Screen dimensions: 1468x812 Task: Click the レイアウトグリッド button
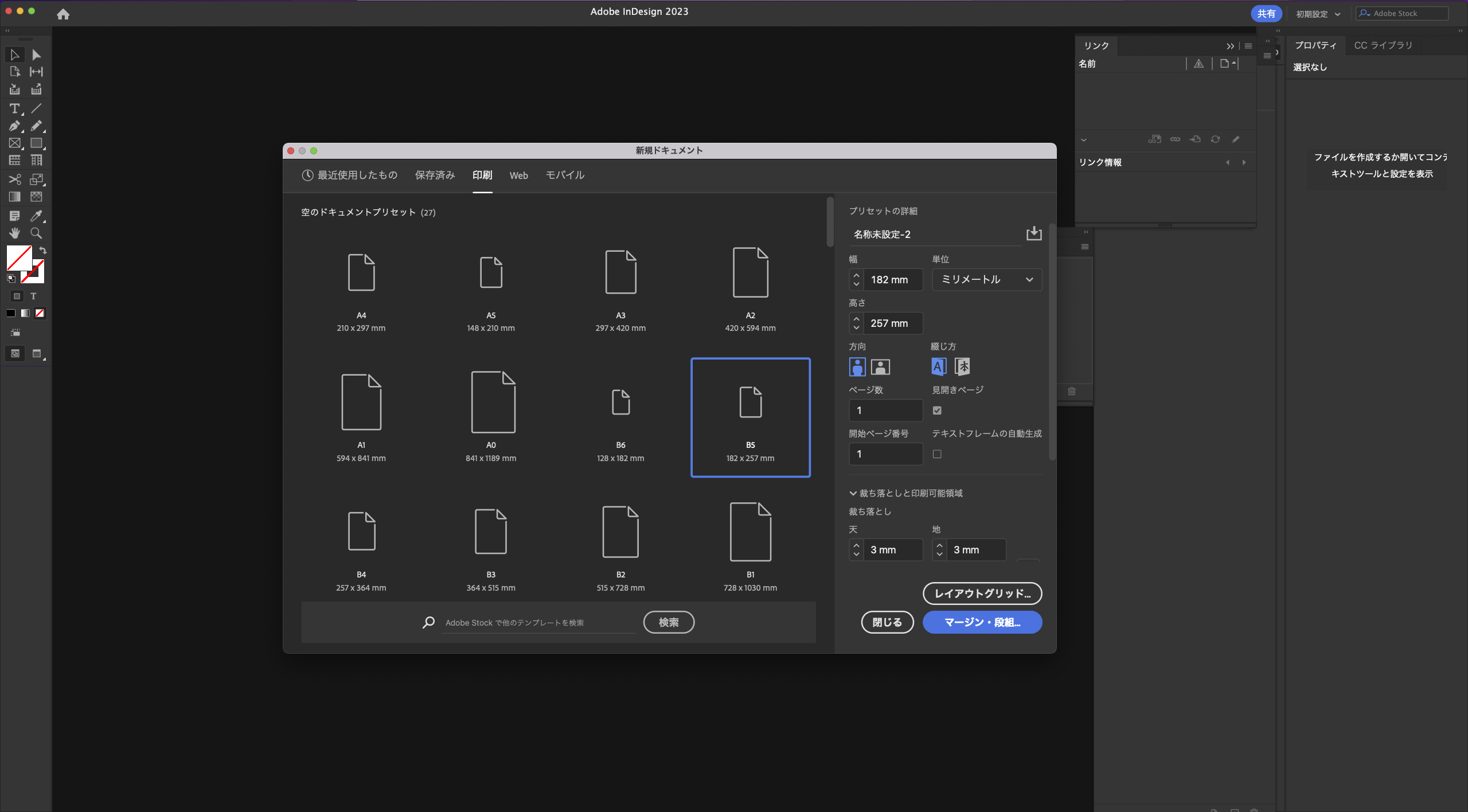coord(982,594)
